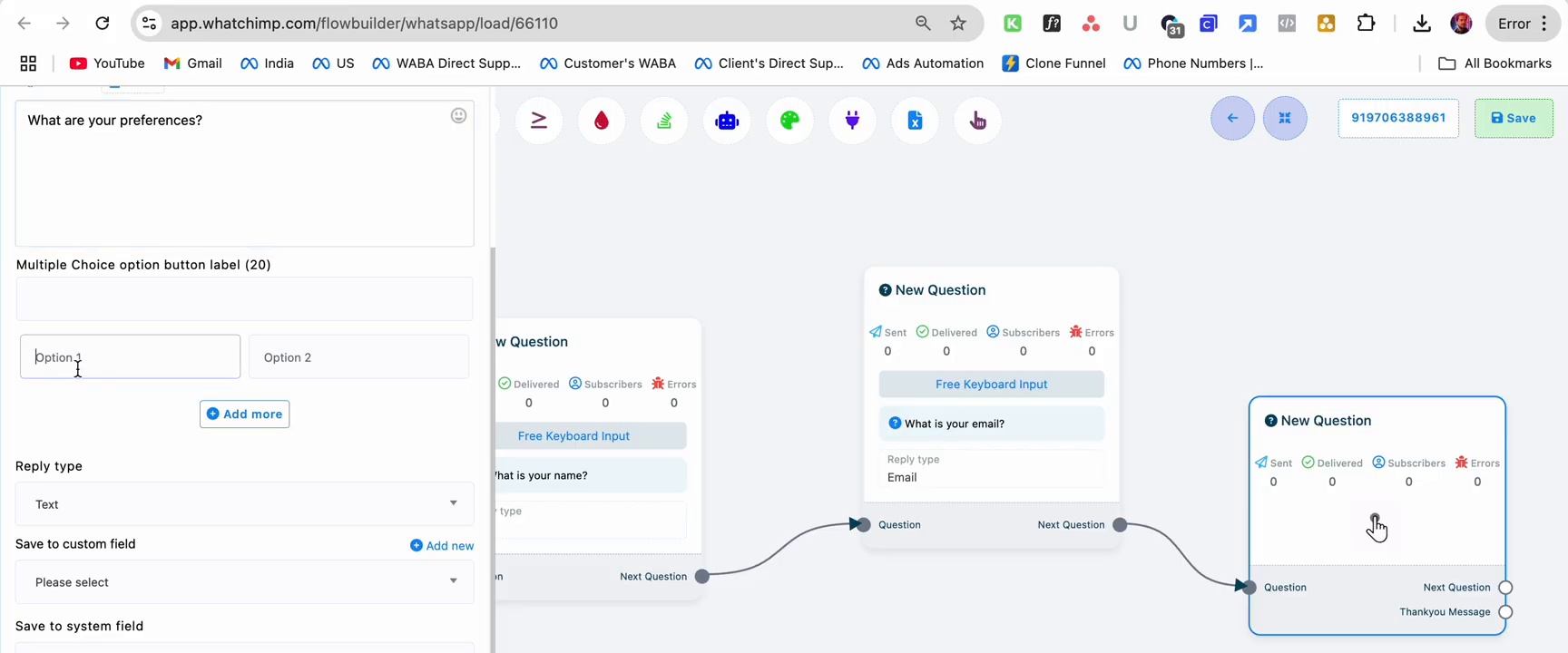Click the red droplet icon in the toolbar
1568x653 pixels.
[602, 120]
